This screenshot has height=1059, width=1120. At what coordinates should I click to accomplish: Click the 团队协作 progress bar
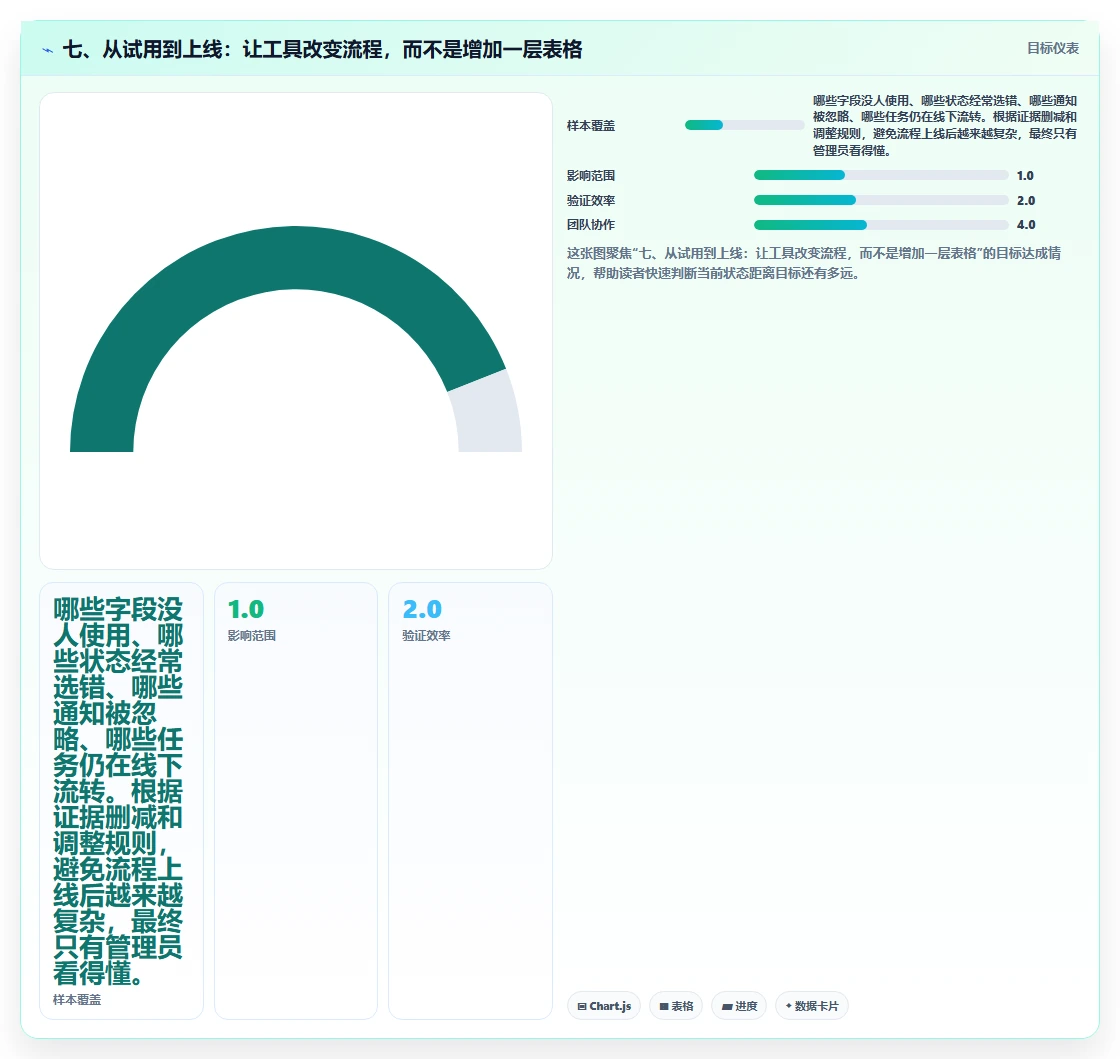(x=881, y=225)
